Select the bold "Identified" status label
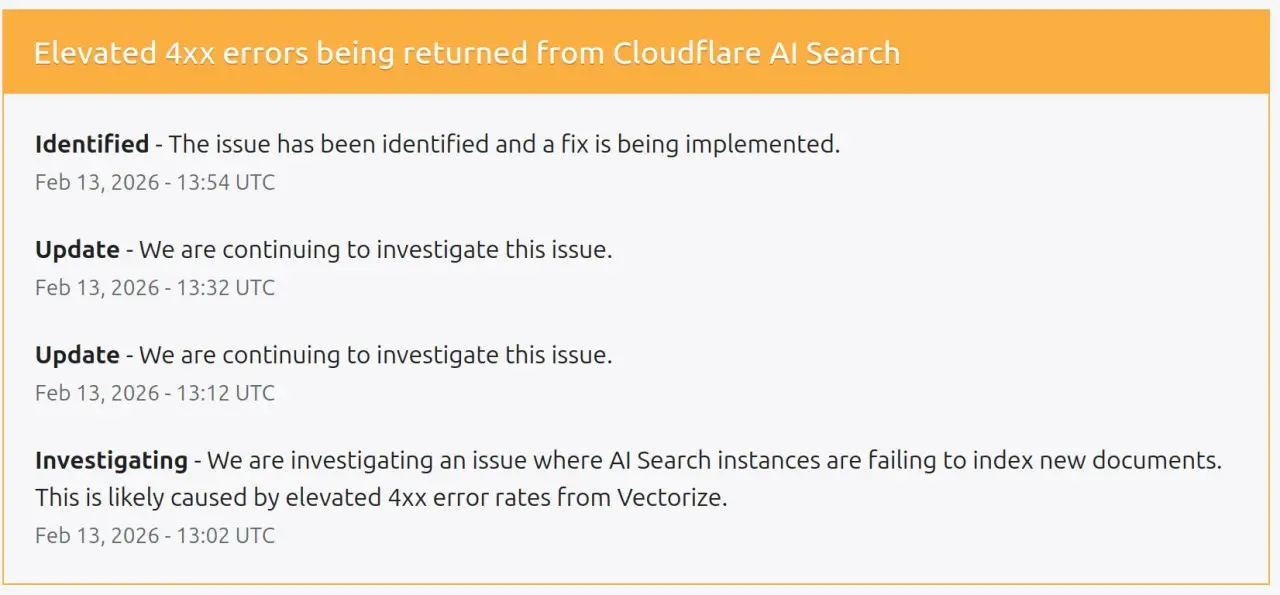Image resolution: width=1280 pixels, height=595 pixels. pyautogui.click(x=92, y=144)
